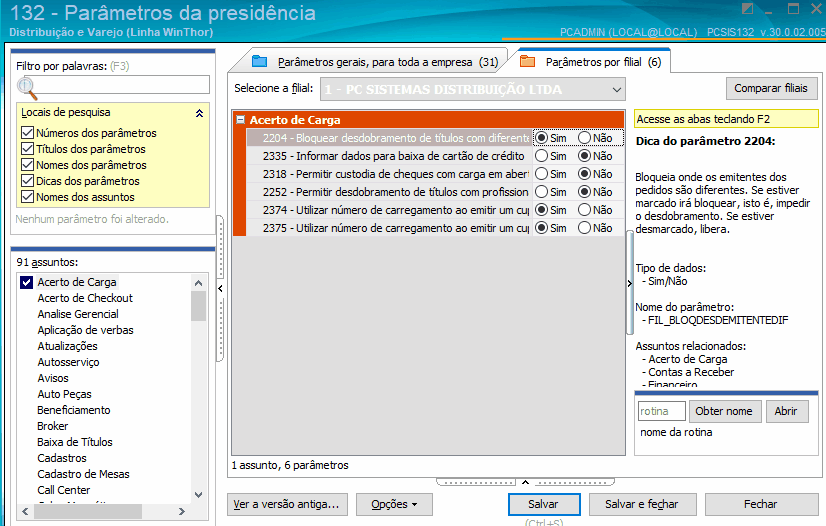Screen dimensions: 826x526
Task: Select Auto Peças subject
Action: point(64,394)
